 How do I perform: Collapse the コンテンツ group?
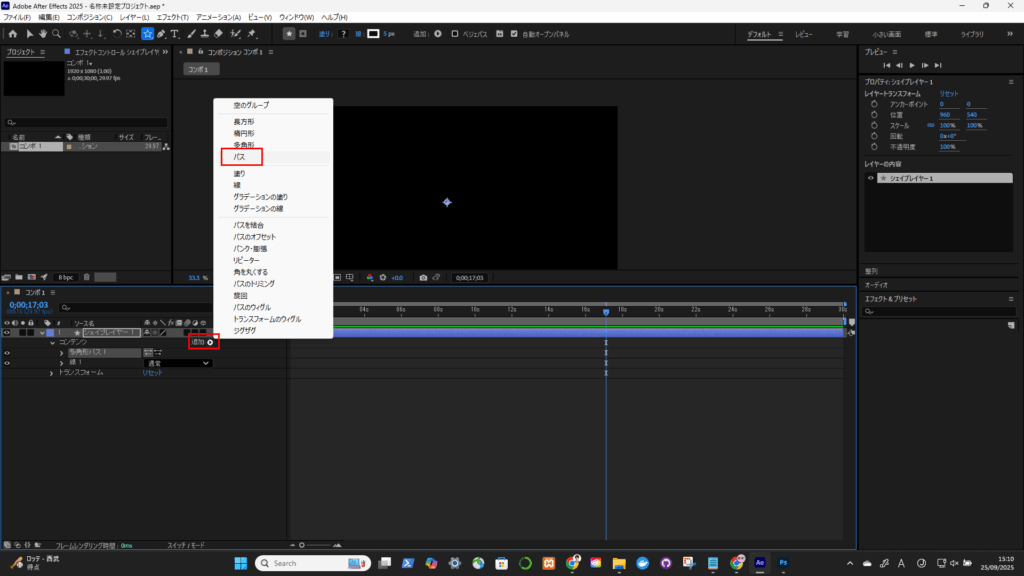(x=52, y=342)
